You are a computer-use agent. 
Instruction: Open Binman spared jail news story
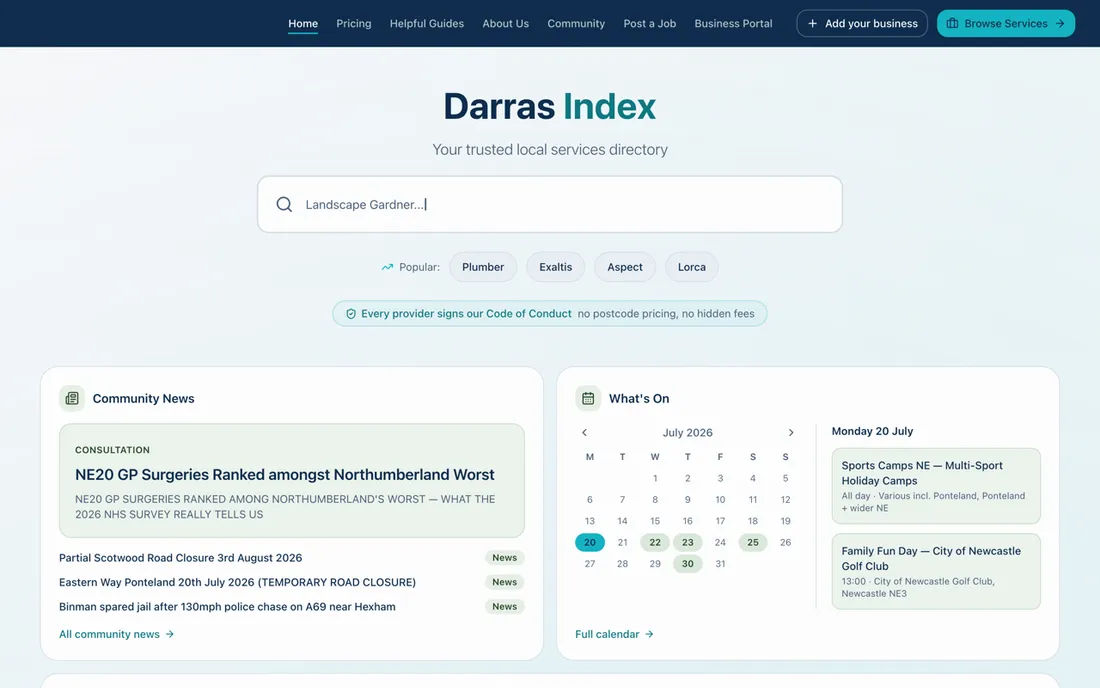click(227, 607)
